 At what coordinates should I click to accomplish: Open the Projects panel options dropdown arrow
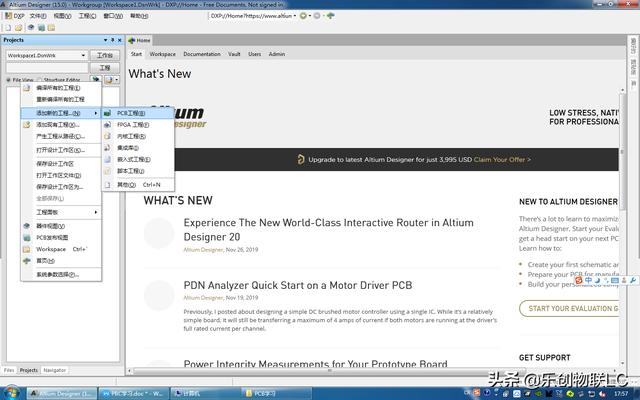click(105, 40)
